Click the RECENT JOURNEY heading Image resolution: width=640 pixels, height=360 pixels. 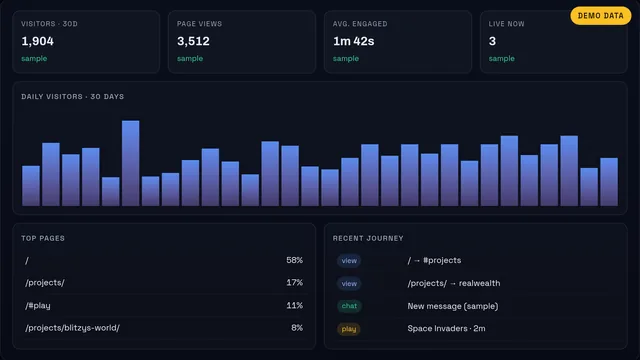click(368, 238)
